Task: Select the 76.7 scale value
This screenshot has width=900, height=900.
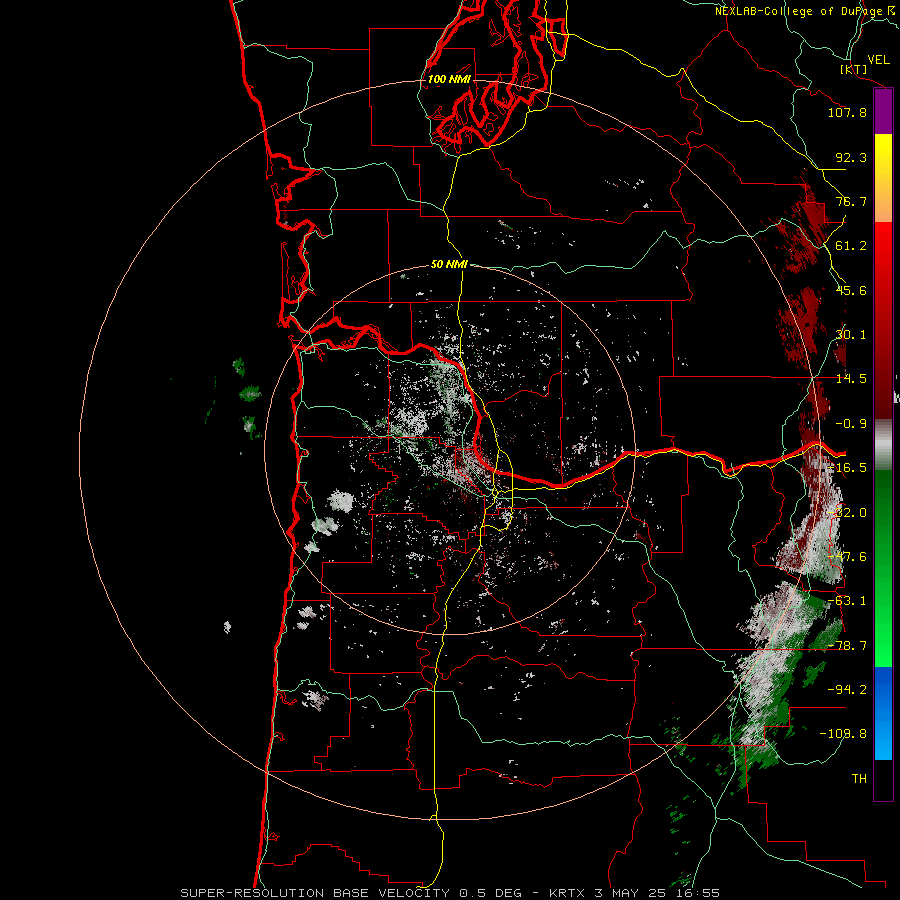Action: tap(851, 201)
